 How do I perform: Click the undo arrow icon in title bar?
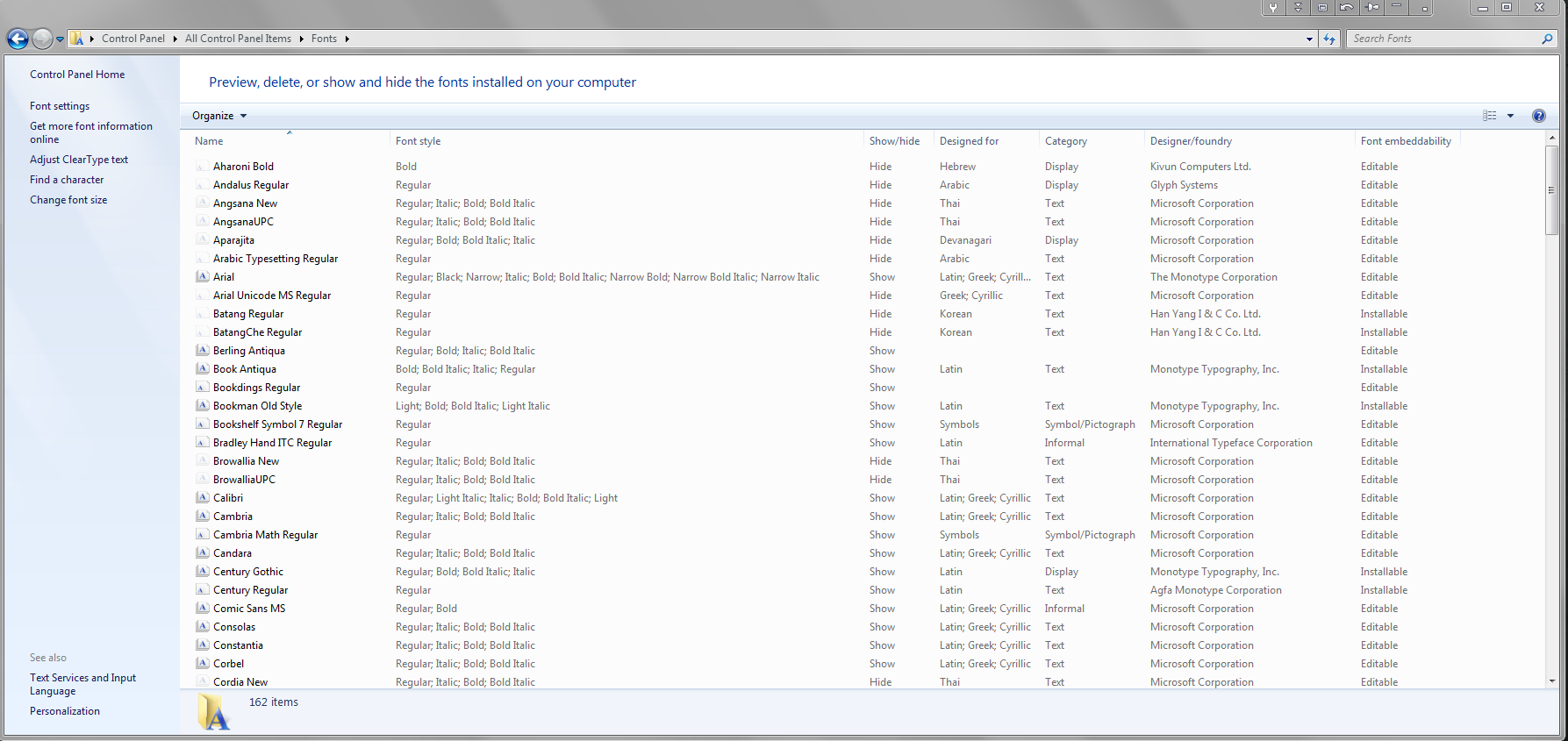point(1346,8)
